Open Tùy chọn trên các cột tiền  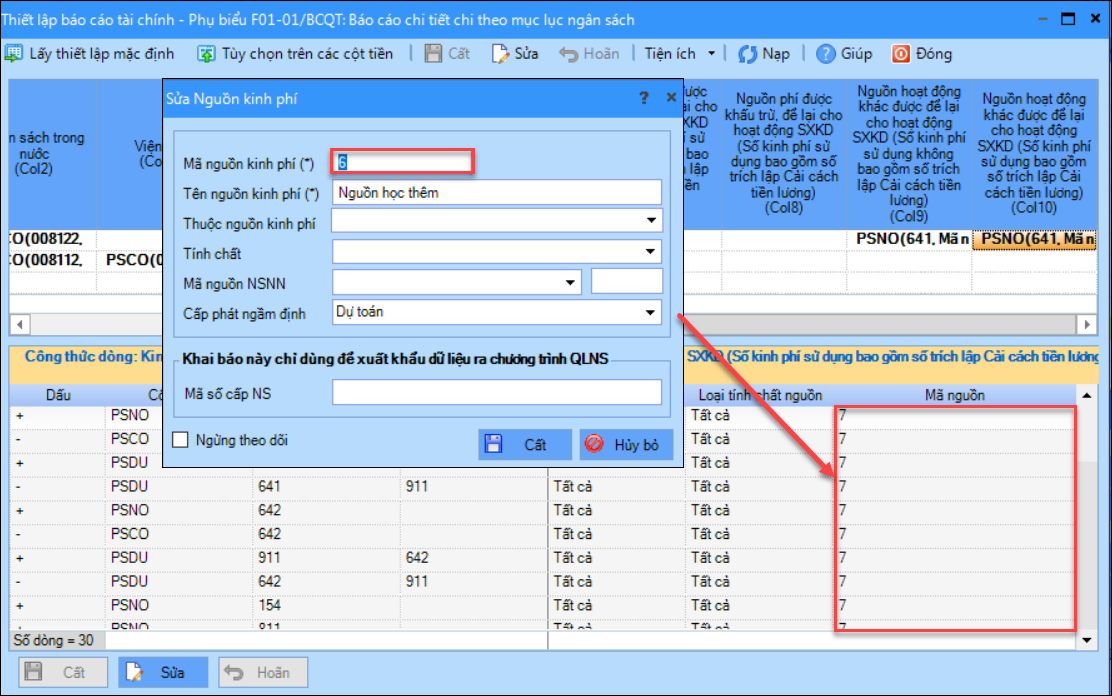pos(206,54)
